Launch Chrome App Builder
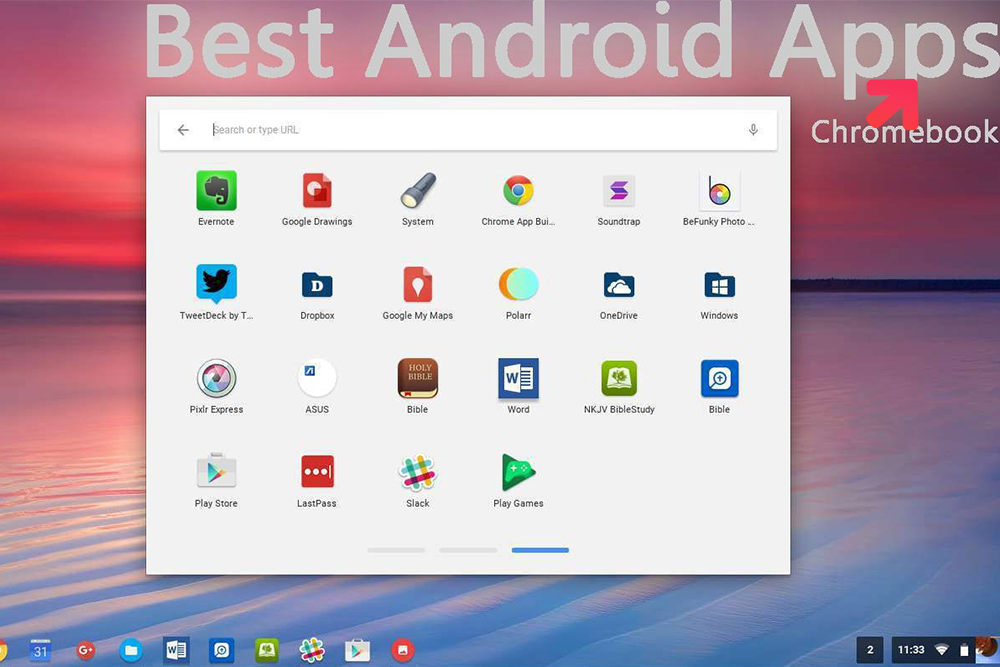The height and width of the screenshot is (667, 1000). tap(518, 191)
